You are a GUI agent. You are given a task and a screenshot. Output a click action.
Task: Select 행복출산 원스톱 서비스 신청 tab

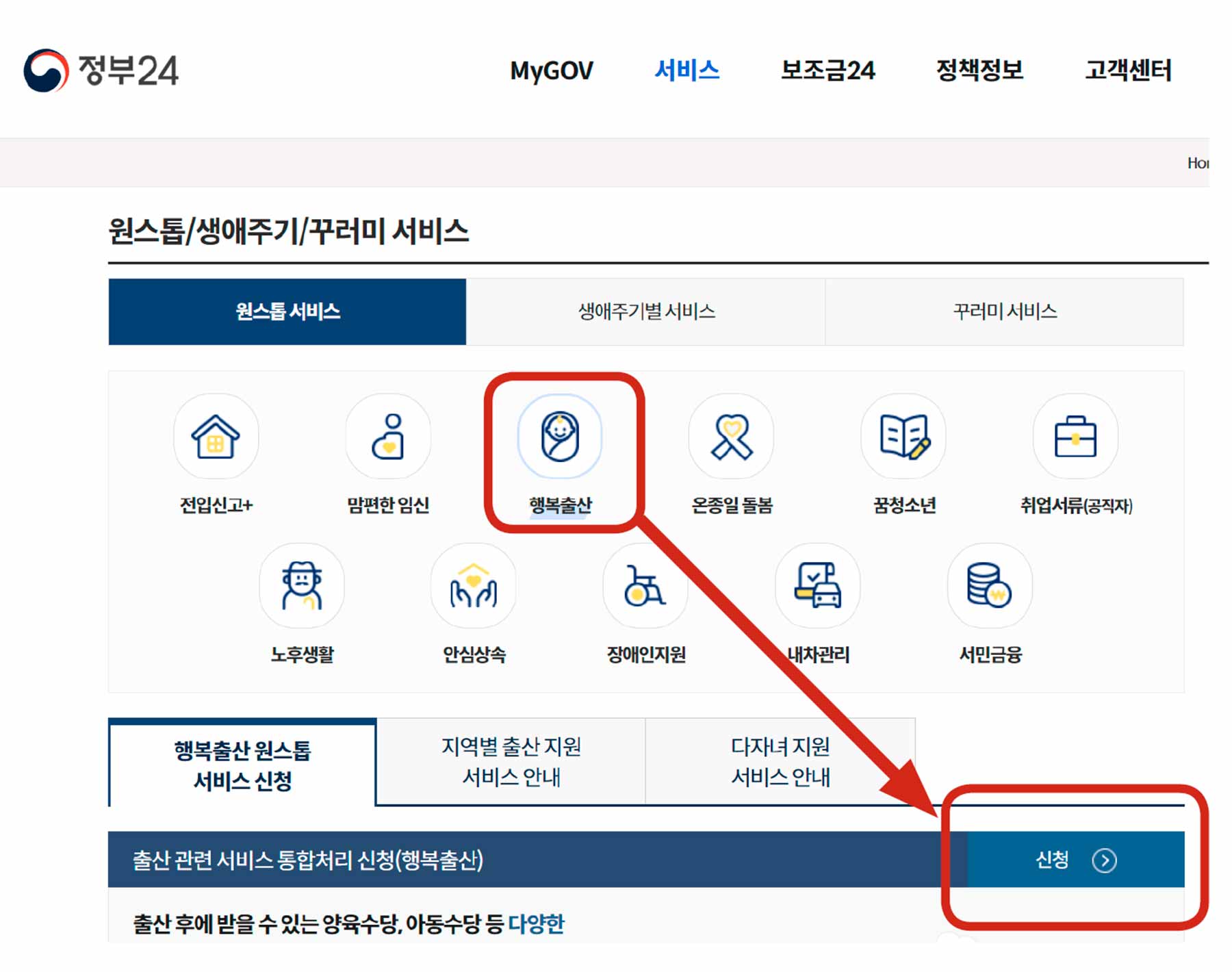click(x=242, y=764)
